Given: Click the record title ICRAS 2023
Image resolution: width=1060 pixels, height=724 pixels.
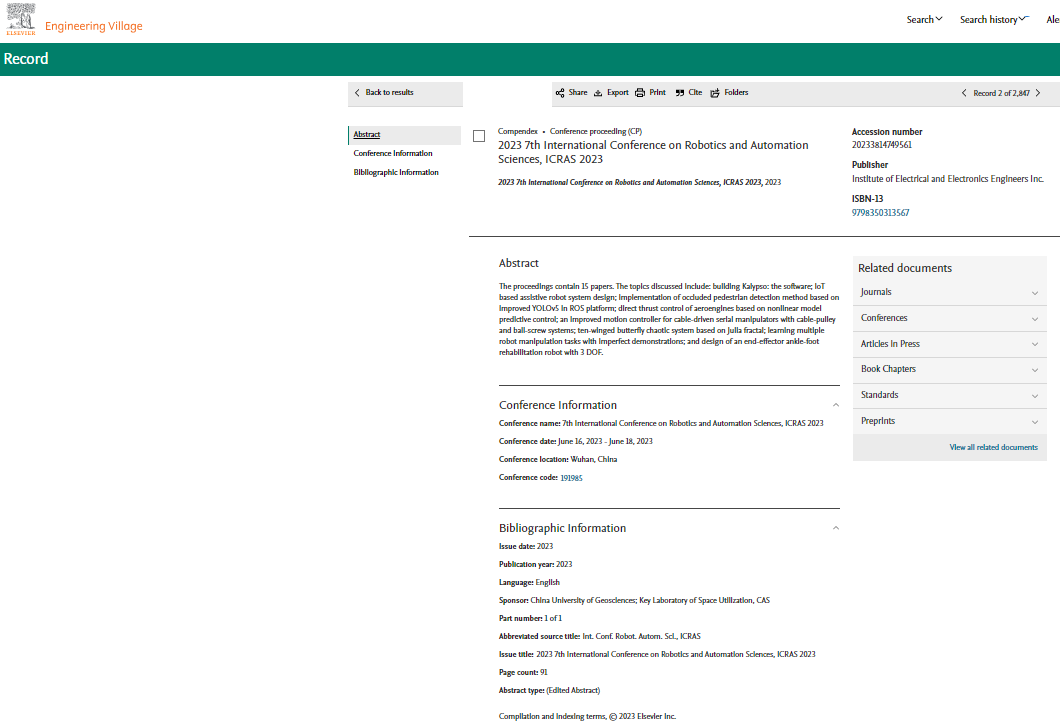Looking at the screenshot, I should [x=653, y=152].
